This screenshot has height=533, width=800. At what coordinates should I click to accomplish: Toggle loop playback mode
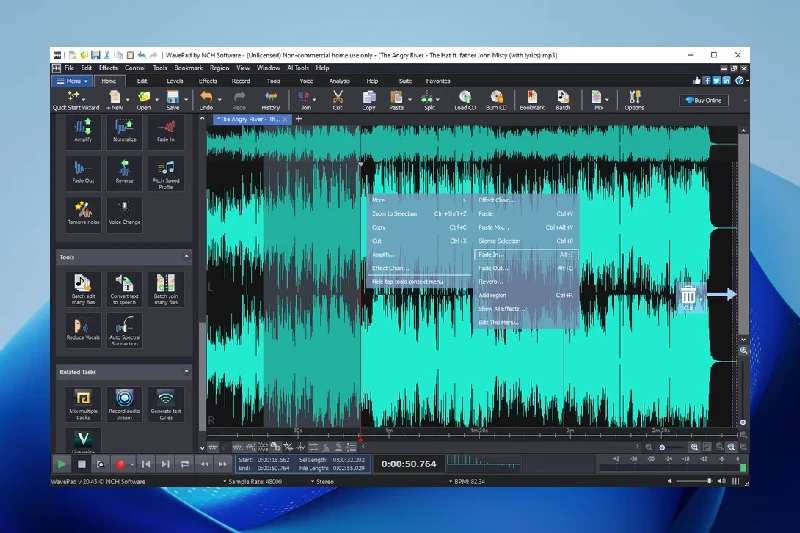pyautogui.click(x=185, y=464)
